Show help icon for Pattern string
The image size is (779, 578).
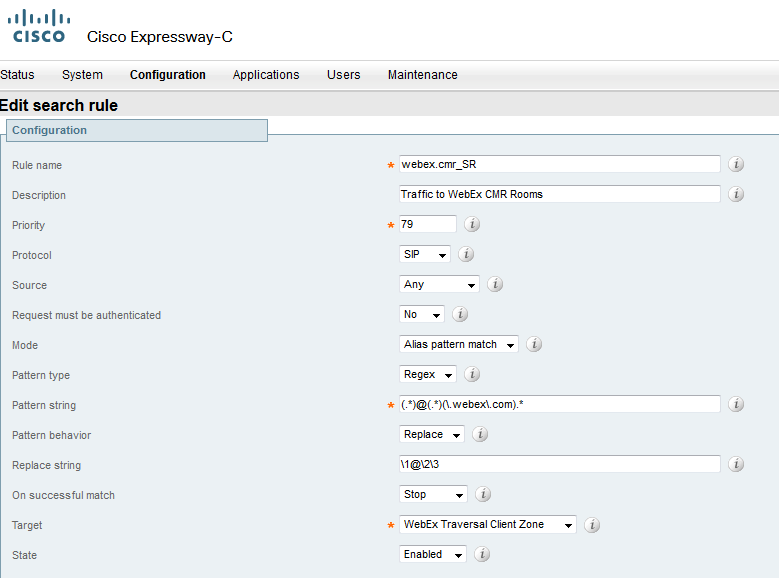click(736, 404)
